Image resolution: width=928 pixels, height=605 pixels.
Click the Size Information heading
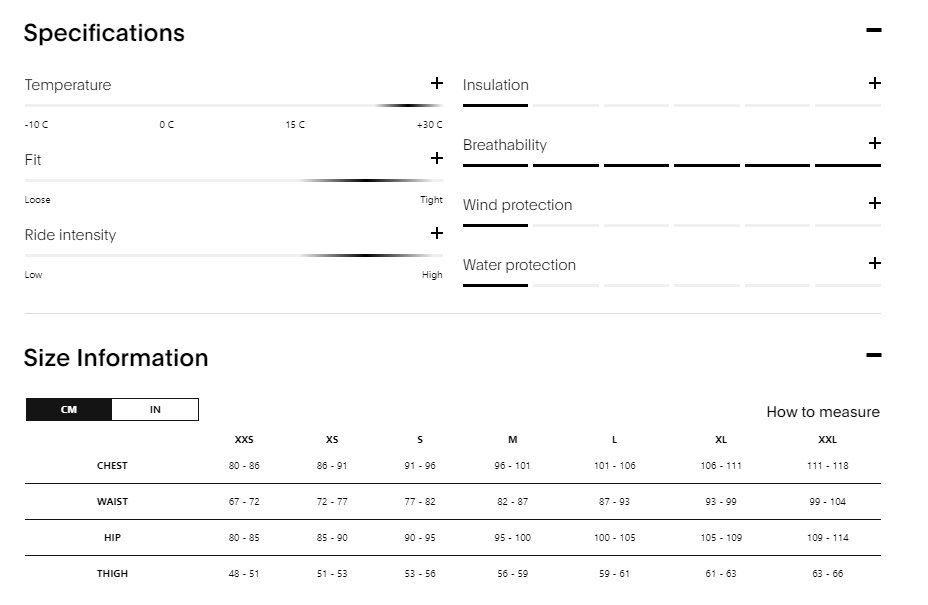(x=116, y=358)
